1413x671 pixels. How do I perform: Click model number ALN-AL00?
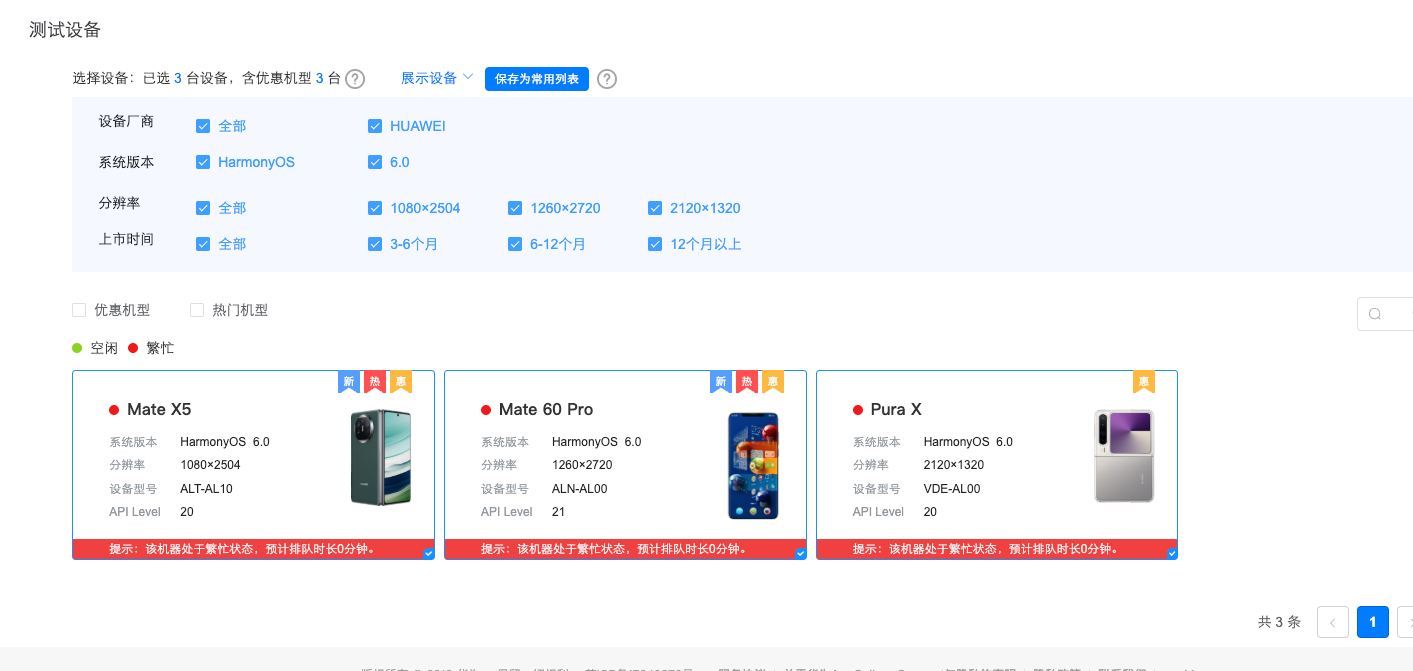580,489
